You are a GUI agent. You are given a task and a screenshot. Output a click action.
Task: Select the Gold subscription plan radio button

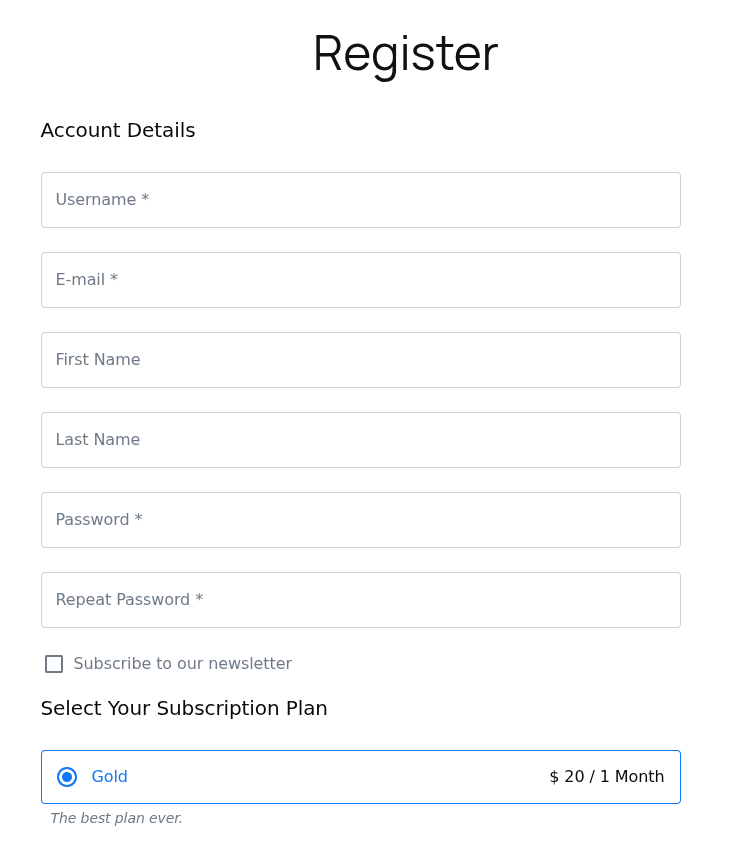(67, 777)
